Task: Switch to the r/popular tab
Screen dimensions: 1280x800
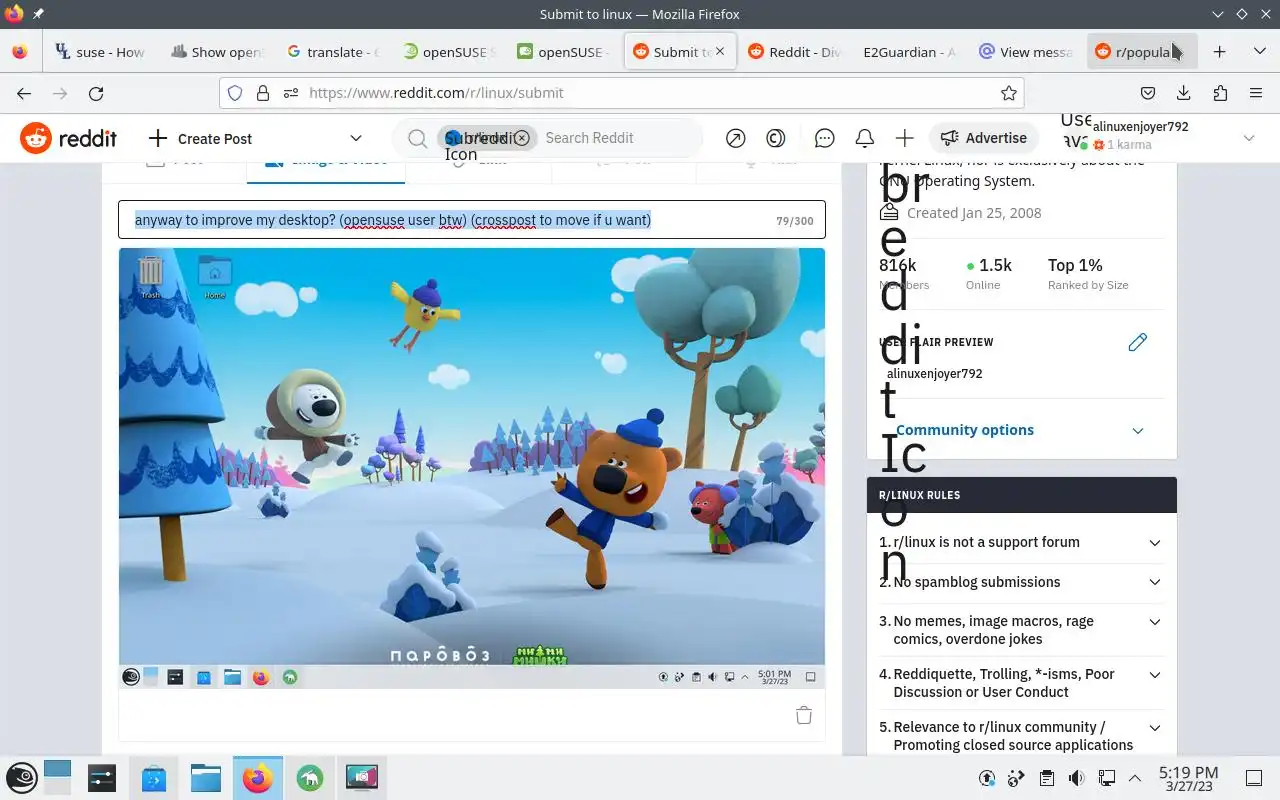Action: click(x=1141, y=51)
